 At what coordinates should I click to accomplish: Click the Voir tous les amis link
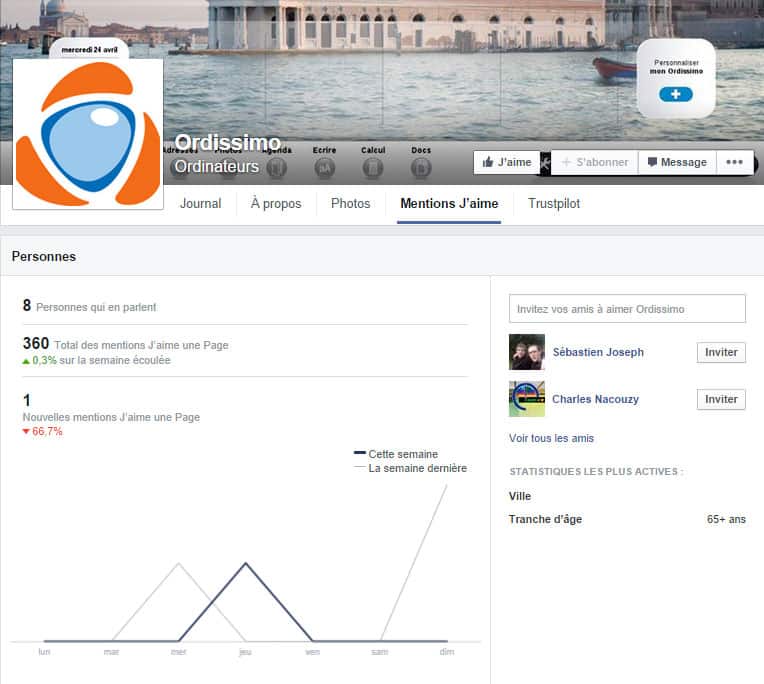[551, 438]
